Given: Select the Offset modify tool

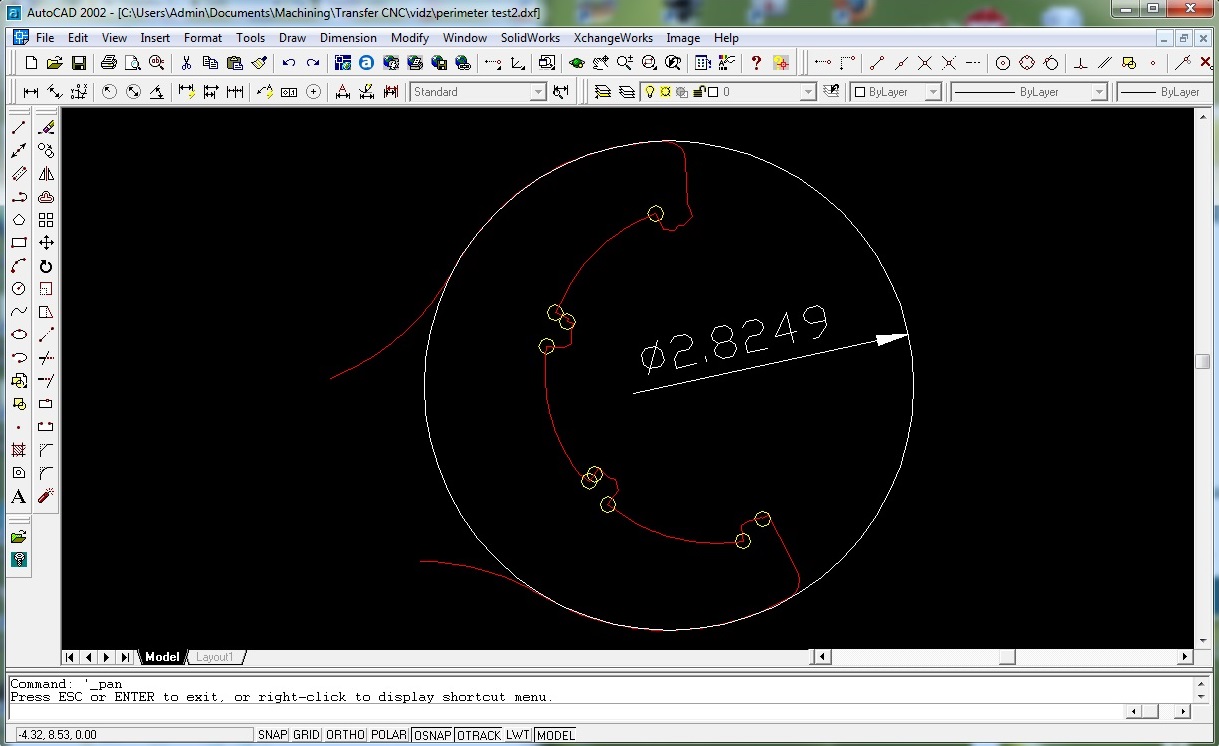Looking at the screenshot, I should (46, 197).
